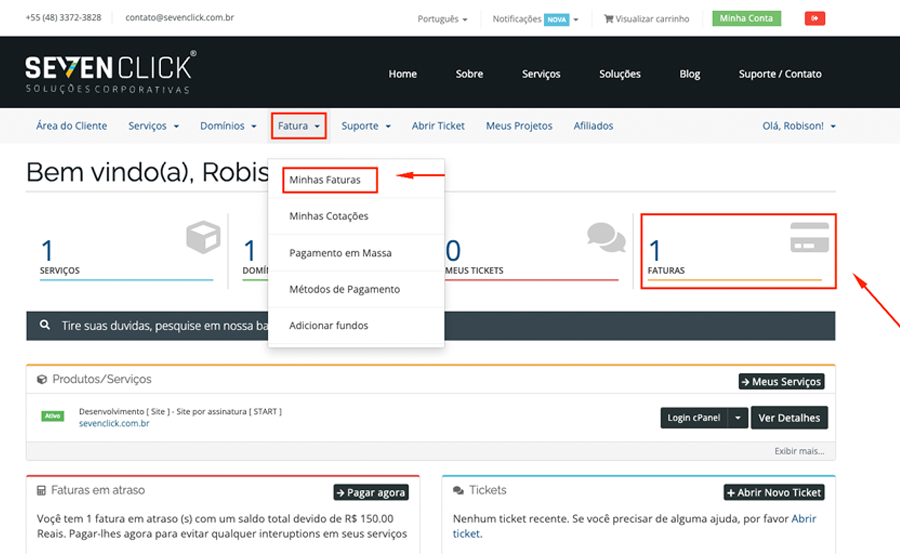Open the Notificações dropdown
Viewport: 900px width, 554px height.
[x=535, y=18]
